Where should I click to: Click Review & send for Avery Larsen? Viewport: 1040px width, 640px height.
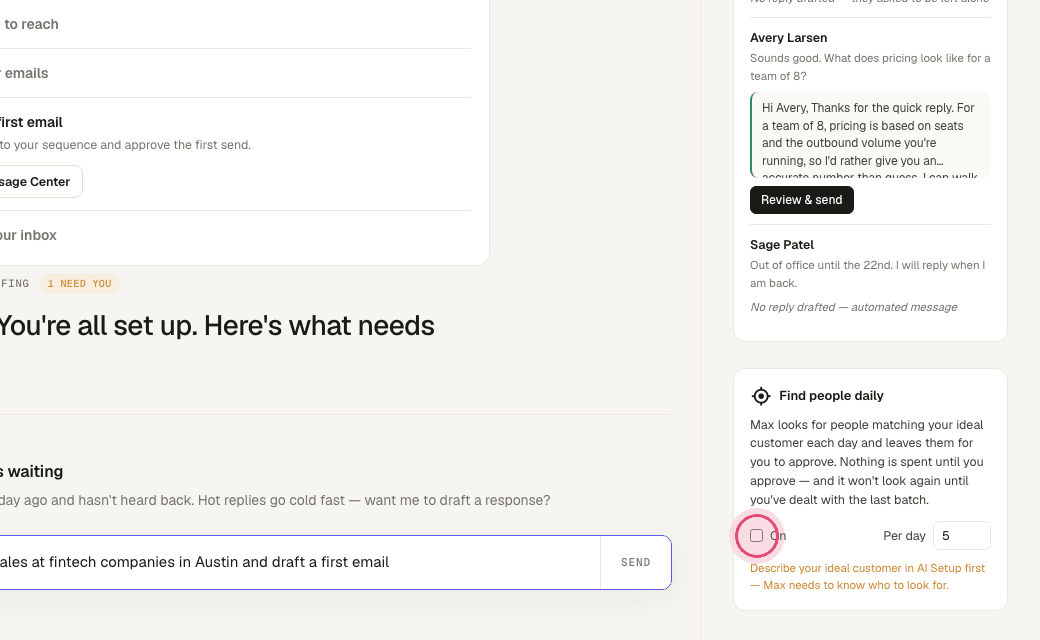click(801, 200)
